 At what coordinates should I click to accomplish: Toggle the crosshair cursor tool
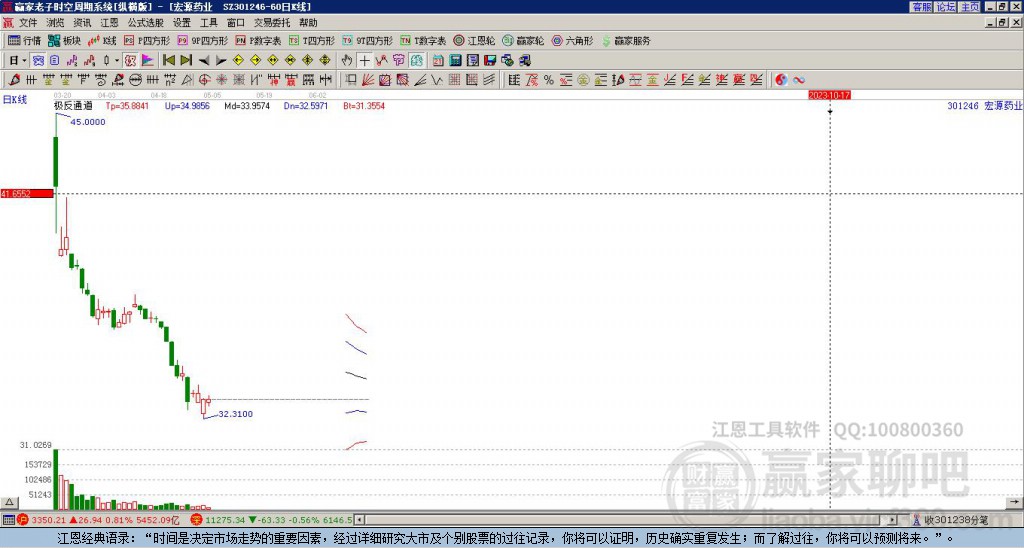(x=364, y=60)
